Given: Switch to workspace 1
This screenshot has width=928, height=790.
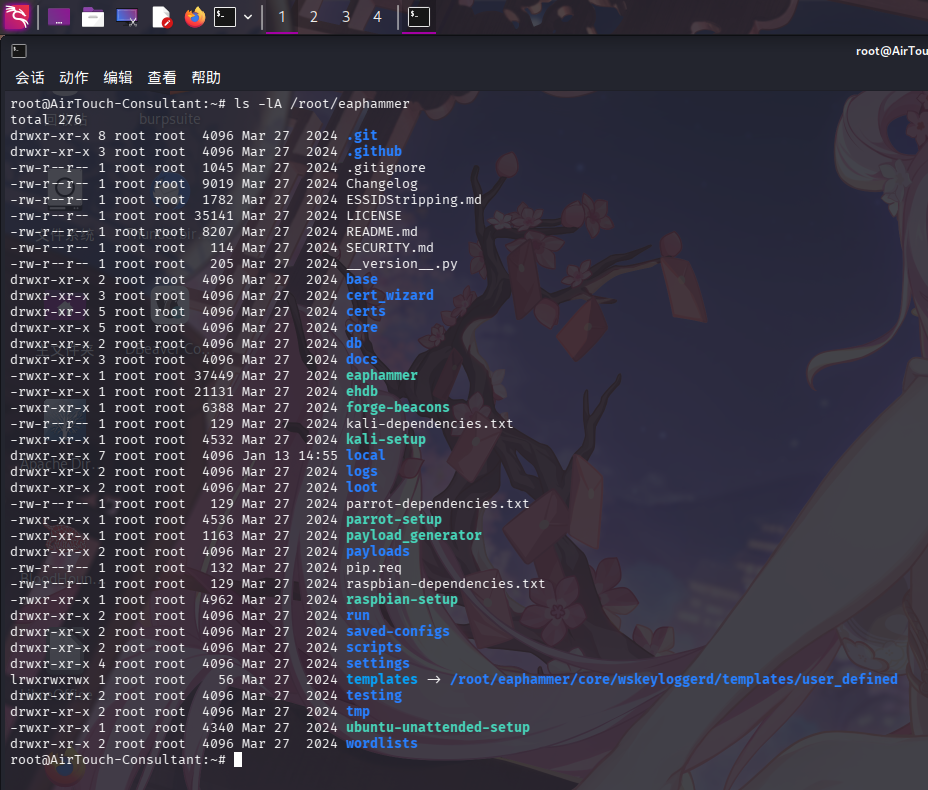Looking at the screenshot, I should pos(281,17).
